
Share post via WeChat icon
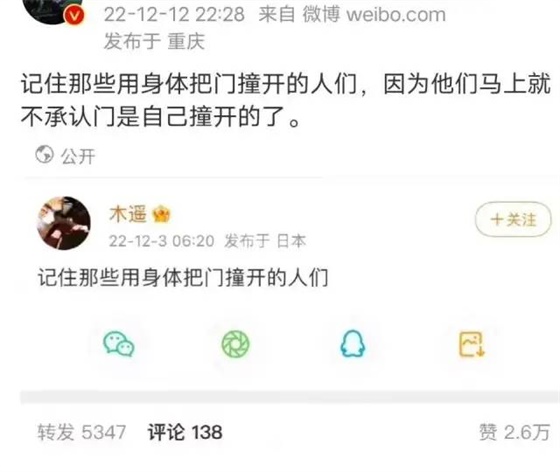click(119, 344)
